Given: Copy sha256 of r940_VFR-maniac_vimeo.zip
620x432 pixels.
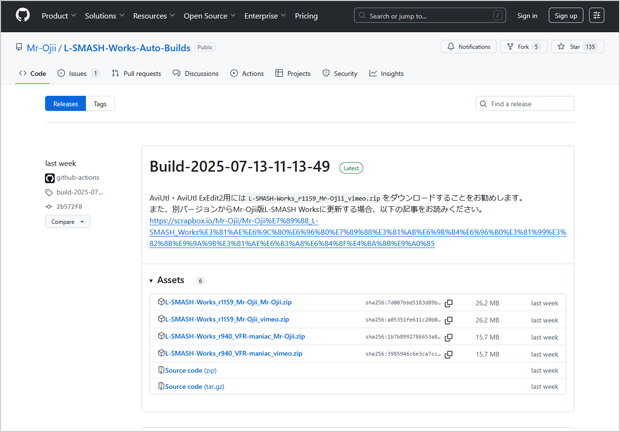Looking at the screenshot, I should click(x=448, y=355).
